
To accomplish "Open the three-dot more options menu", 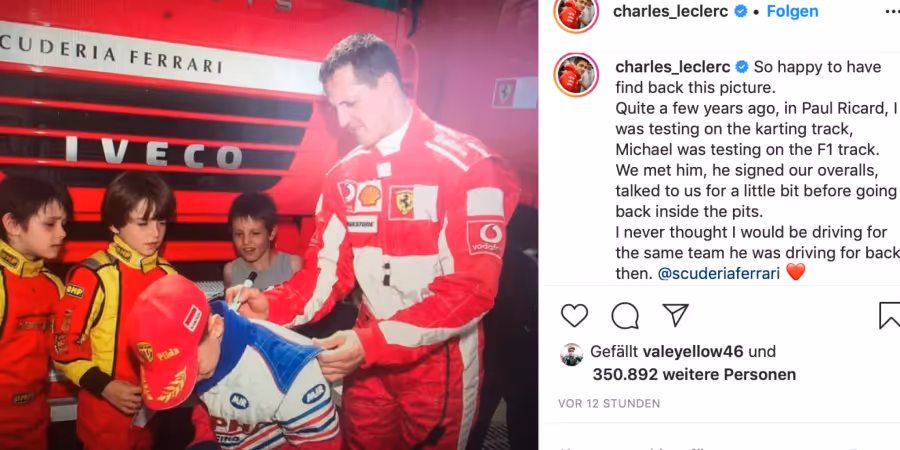I will click(x=891, y=11).
